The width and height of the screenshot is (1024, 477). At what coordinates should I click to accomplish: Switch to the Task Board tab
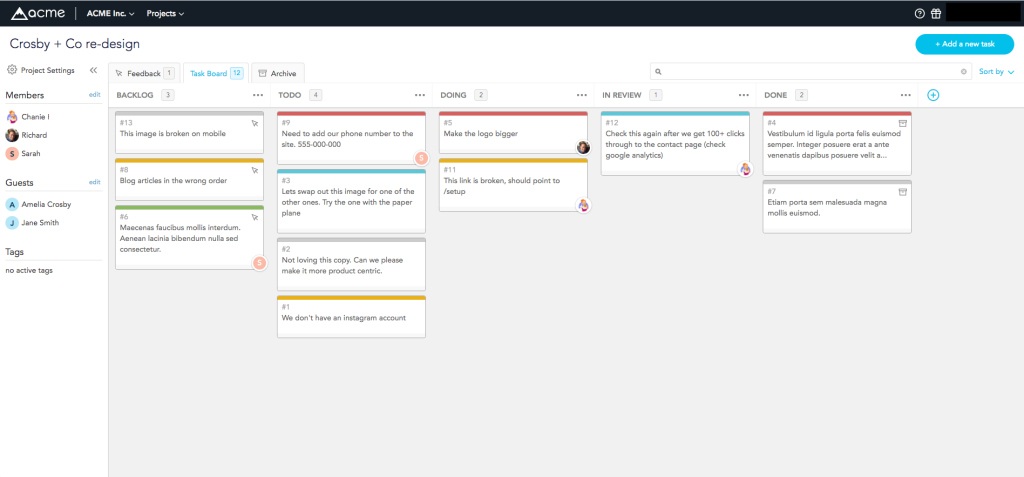[x=216, y=73]
